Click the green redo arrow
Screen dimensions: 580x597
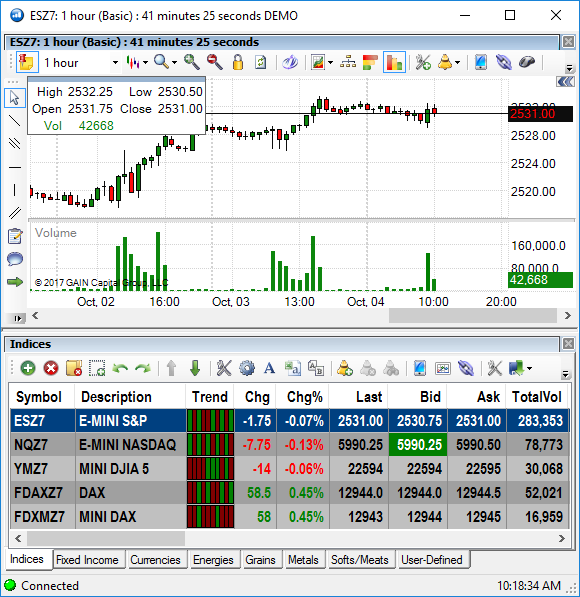(x=143, y=368)
